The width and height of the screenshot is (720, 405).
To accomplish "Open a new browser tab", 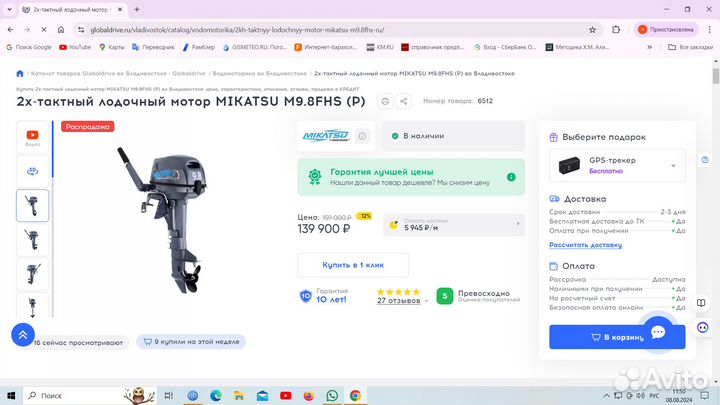I will click(137, 9).
